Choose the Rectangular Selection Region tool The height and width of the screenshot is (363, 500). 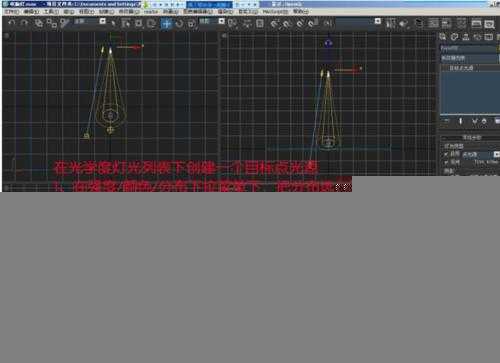[x=138, y=23]
